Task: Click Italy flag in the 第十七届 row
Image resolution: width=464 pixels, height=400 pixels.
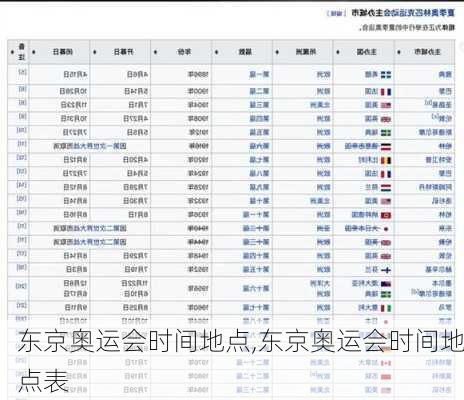Action: point(386,308)
